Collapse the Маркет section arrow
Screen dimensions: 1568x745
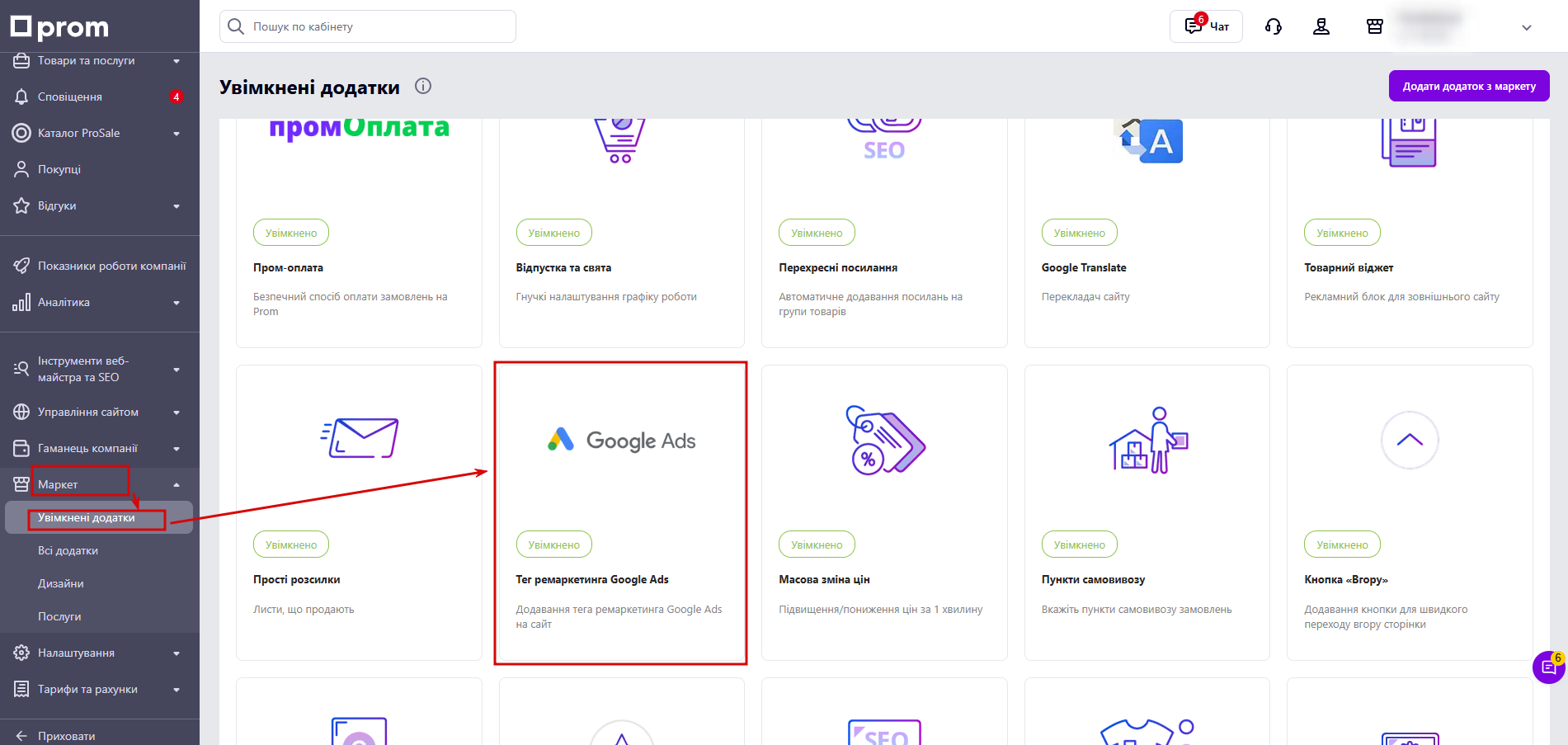coord(177,485)
